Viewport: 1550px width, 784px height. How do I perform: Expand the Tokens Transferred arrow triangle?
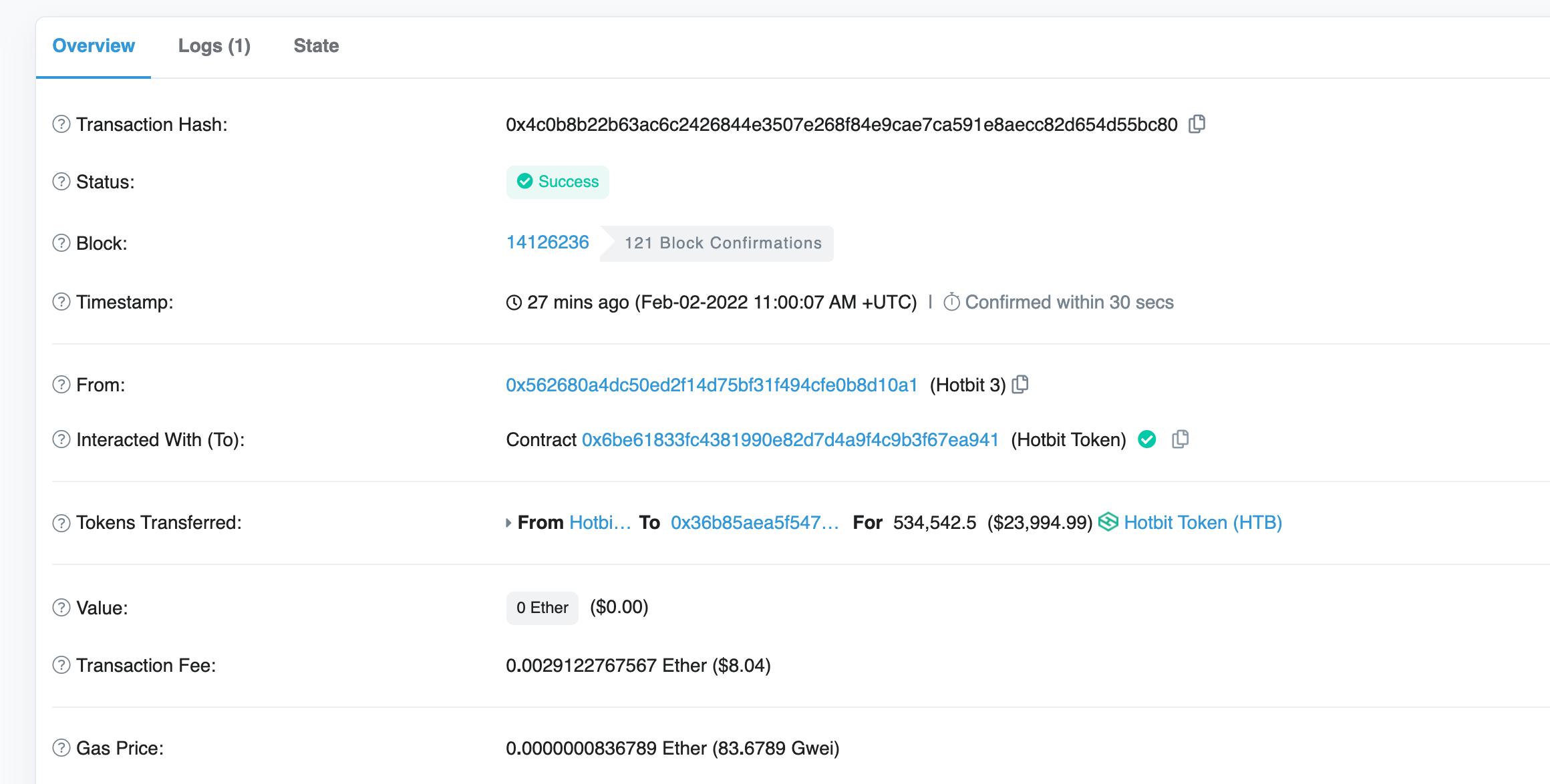508,523
